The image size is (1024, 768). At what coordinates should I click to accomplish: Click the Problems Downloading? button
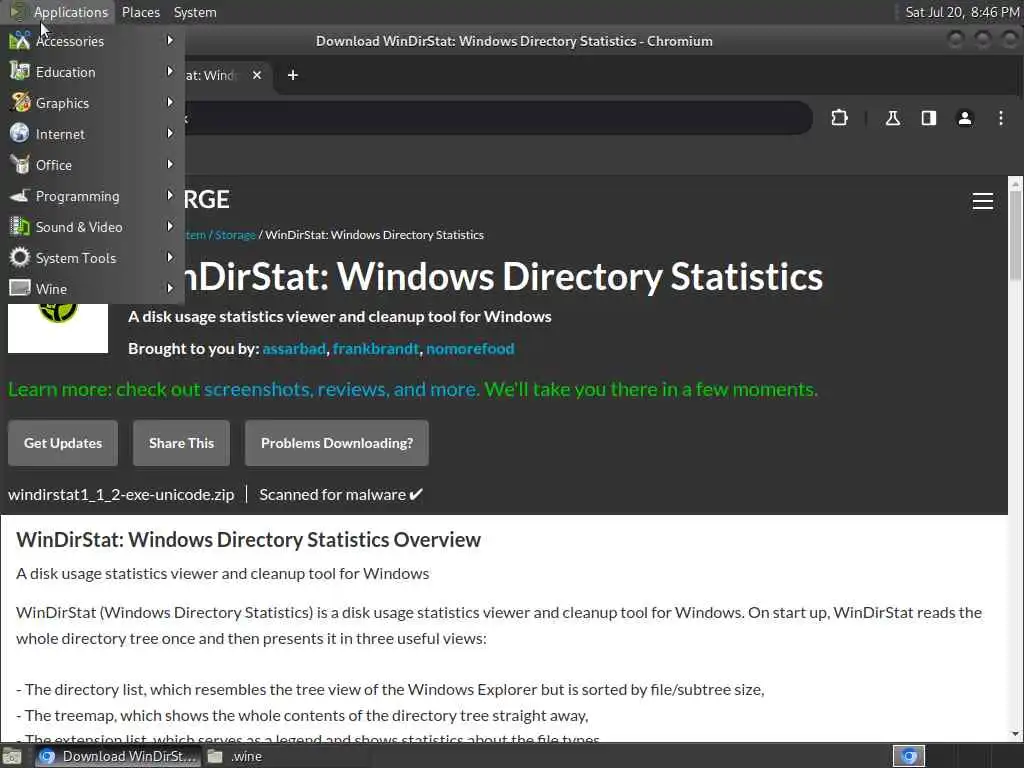(336, 443)
